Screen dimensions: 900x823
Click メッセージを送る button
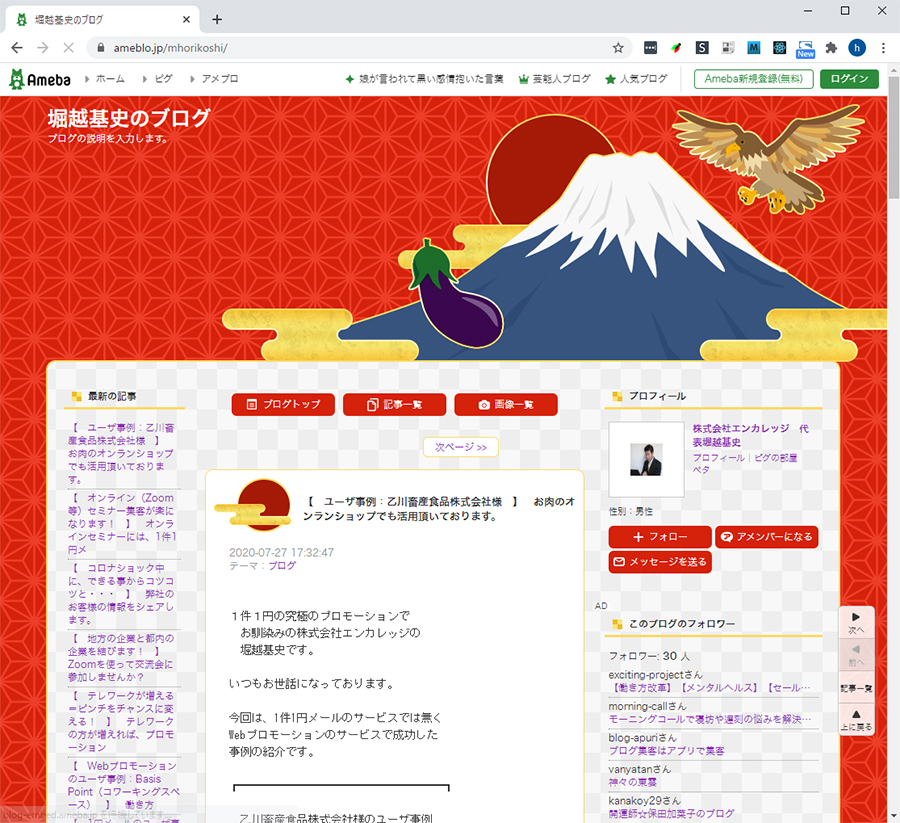pos(660,561)
